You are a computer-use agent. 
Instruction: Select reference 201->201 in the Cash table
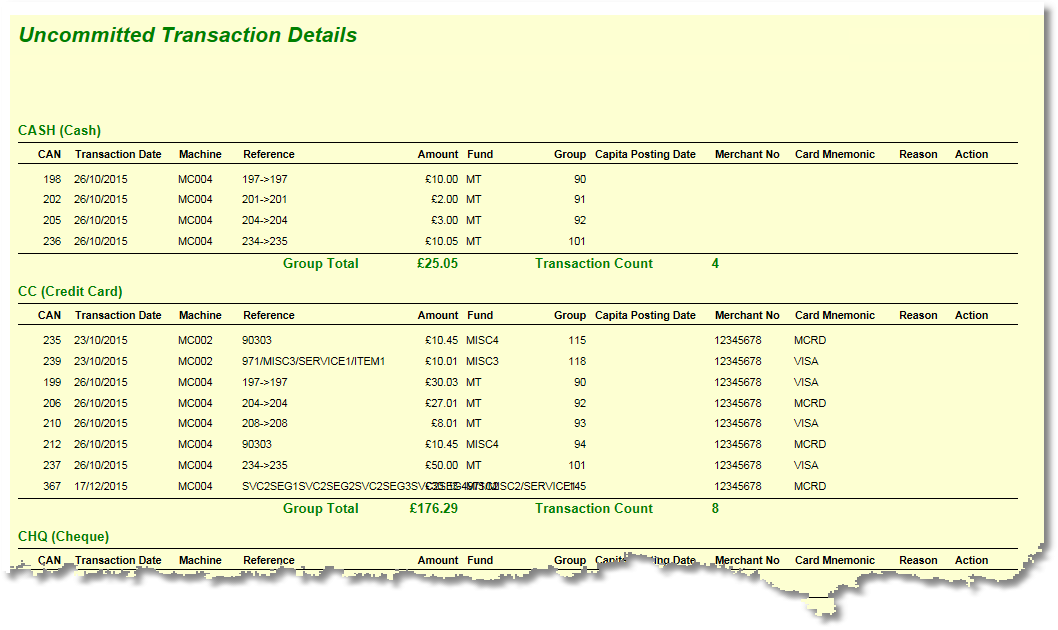point(265,200)
